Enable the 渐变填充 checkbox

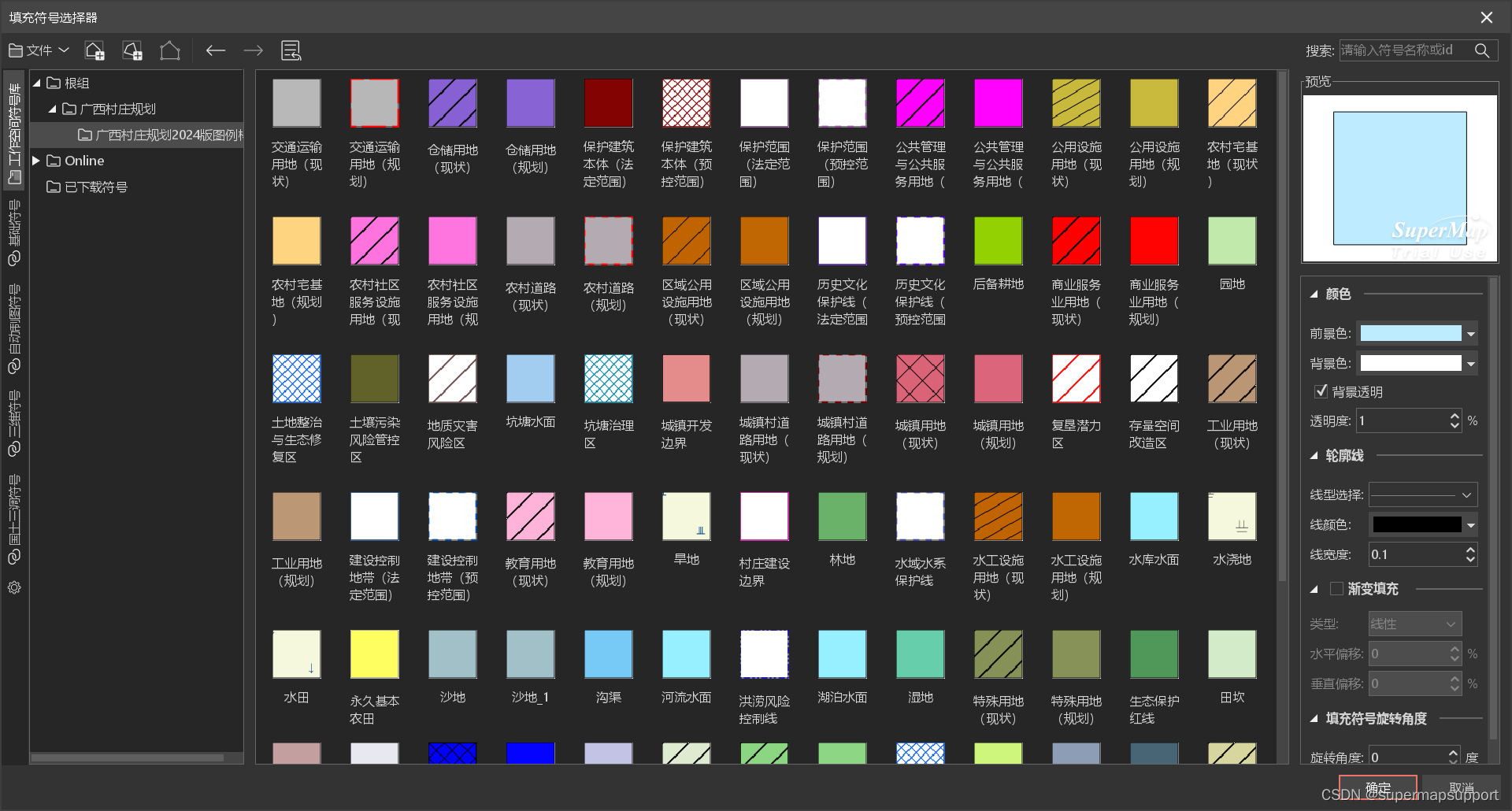pyautogui.click(x=1336, y=588)
